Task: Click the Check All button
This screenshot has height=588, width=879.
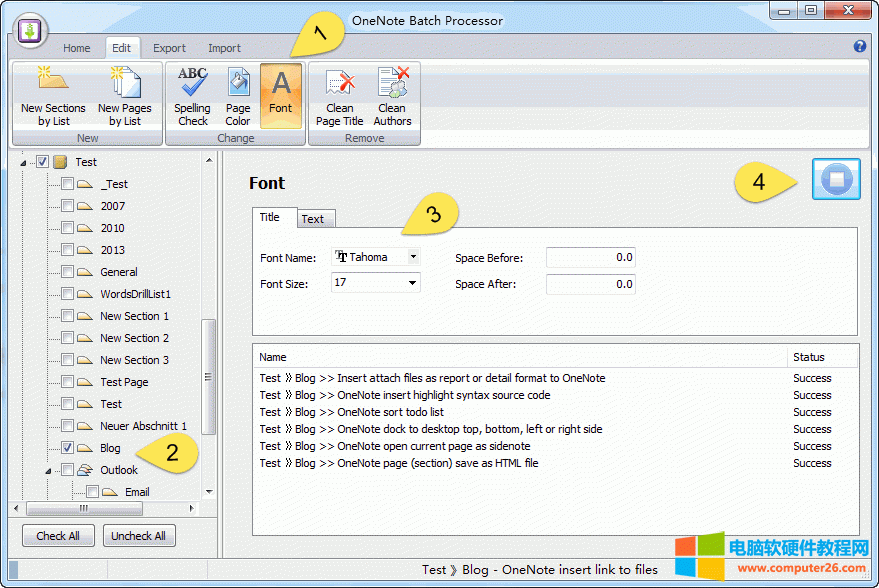Action: [x=58, y=535]
